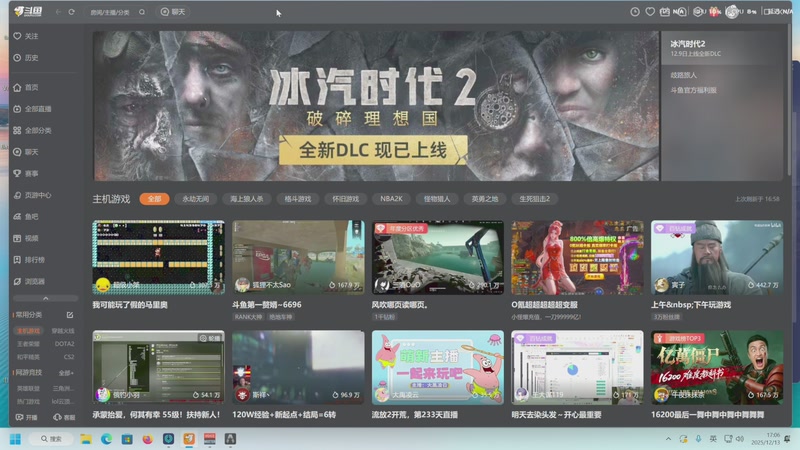800x450 pixels.
Task: Open followed streamers heart icon at top right
Action: (x=650, y=11)
